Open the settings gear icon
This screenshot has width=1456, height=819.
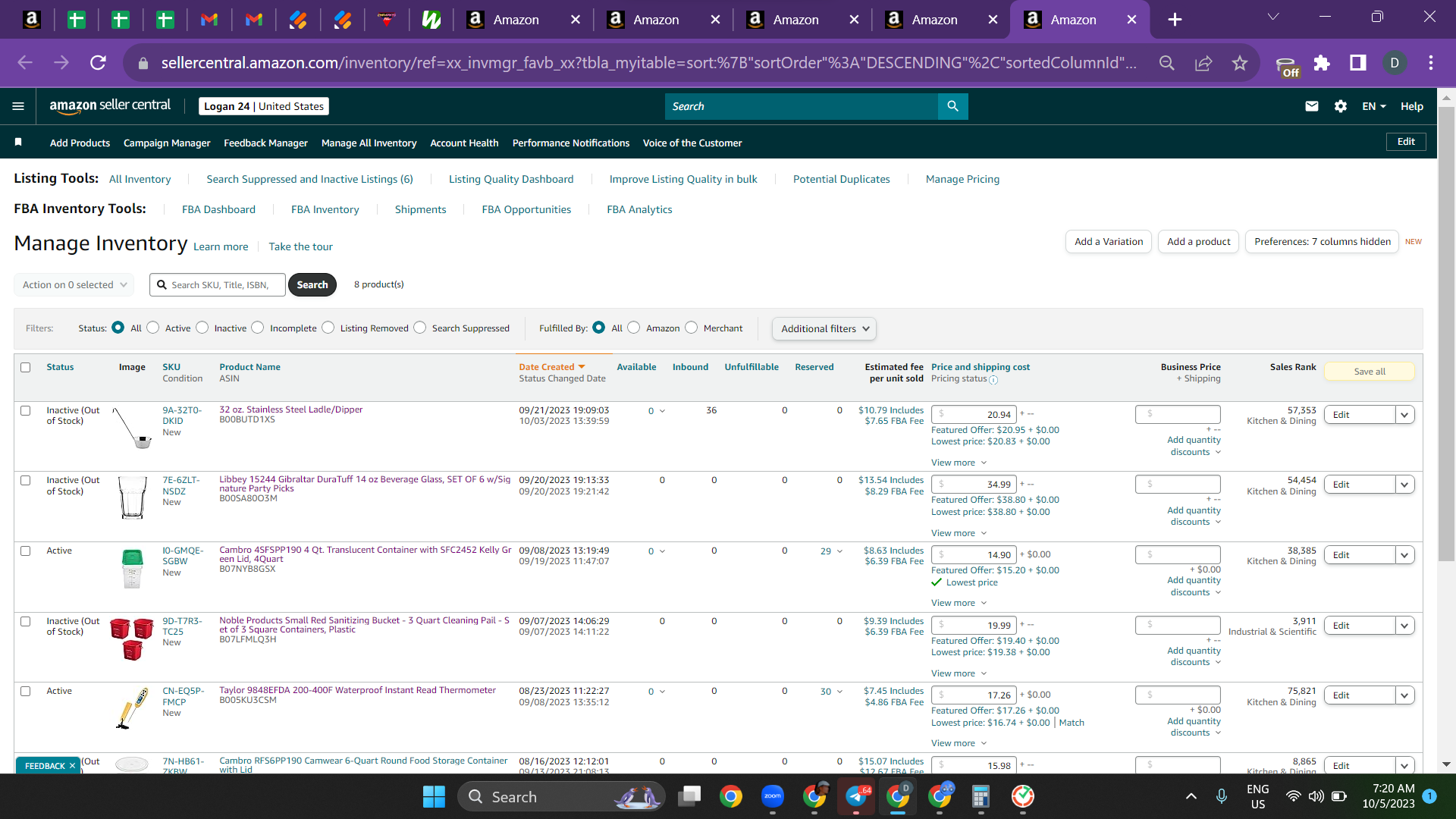coord(1340,106)
